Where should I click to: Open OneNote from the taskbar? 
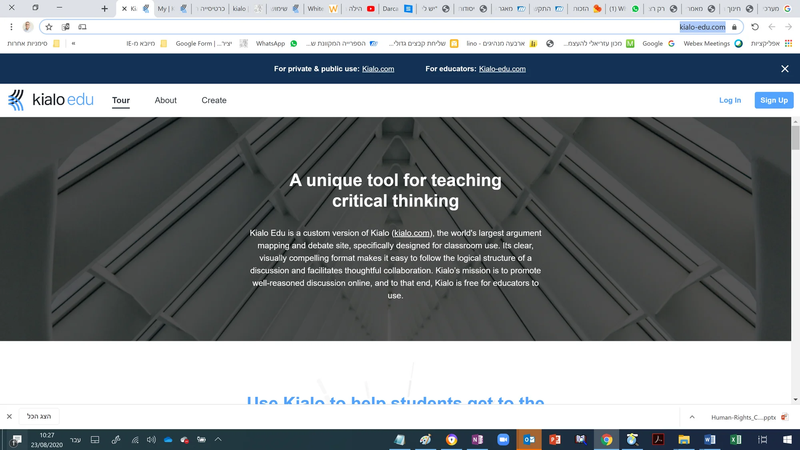[x=477, y=439]
